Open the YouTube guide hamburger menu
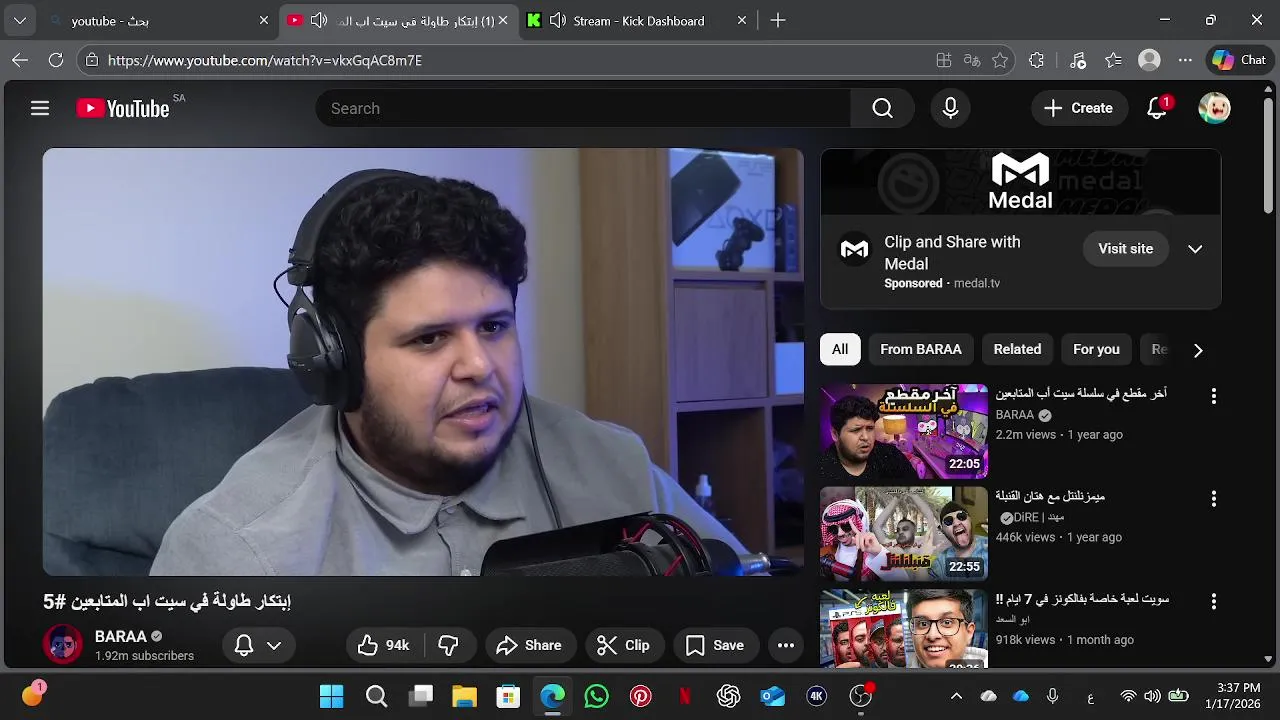Screen dimensions: 1280x720 coord(40,108)
